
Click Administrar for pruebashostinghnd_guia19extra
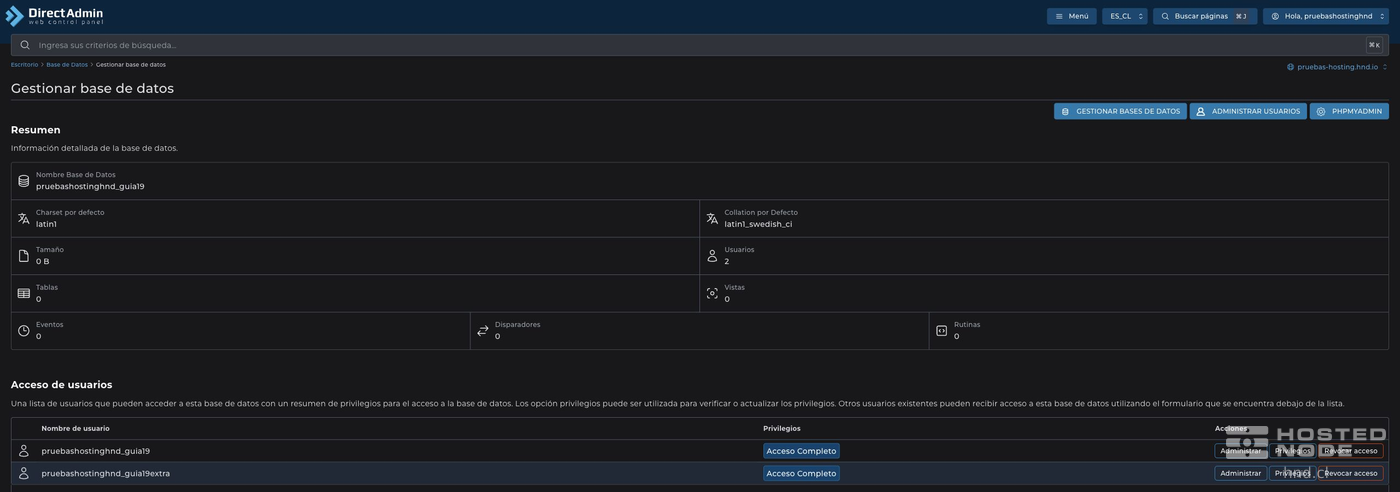1240,473
